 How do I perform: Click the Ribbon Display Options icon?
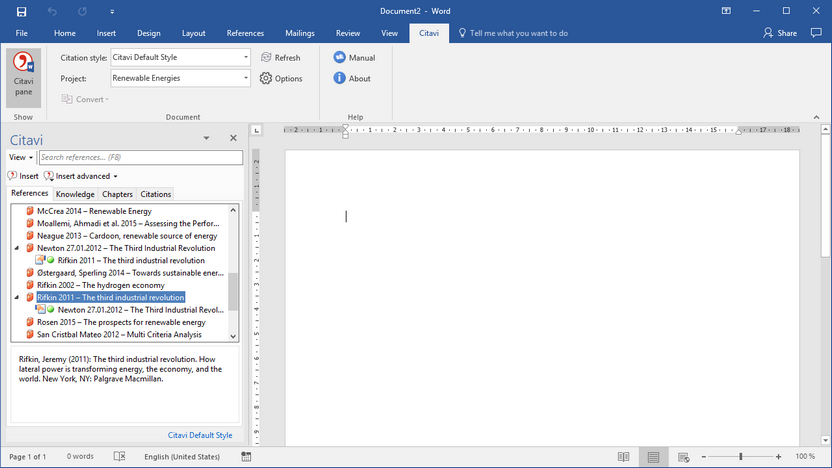(726, 11)
